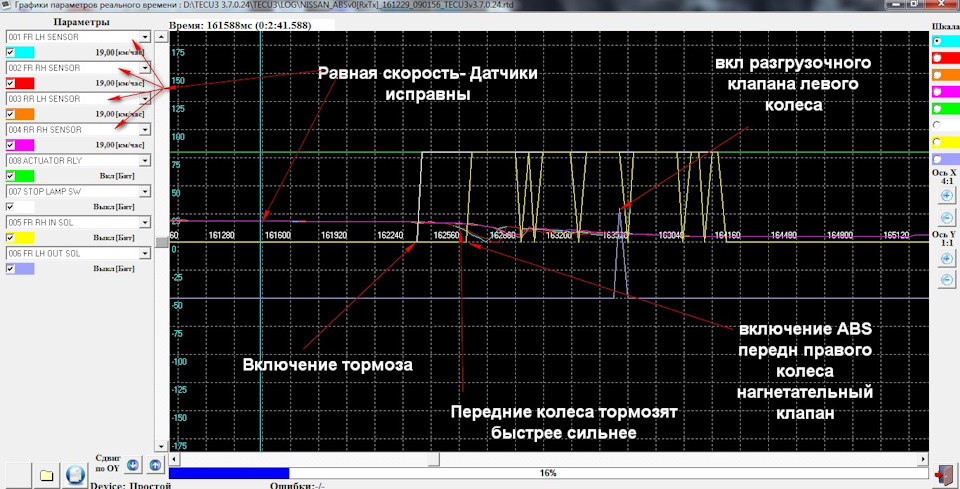
Task: Select the magenta scale radio button
Action: click(937, 91)
